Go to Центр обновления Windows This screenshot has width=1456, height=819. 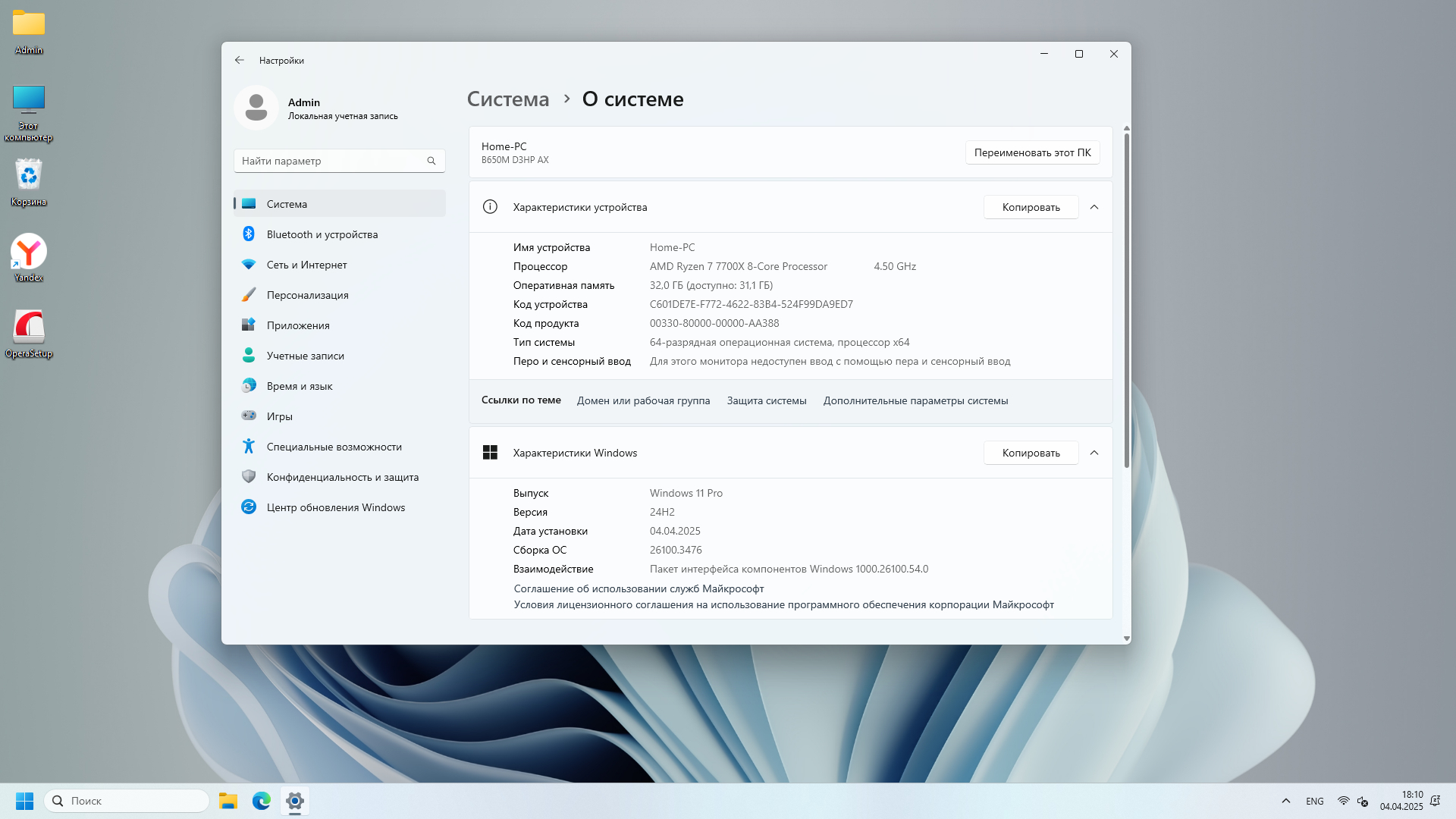(x=335, y=507)
